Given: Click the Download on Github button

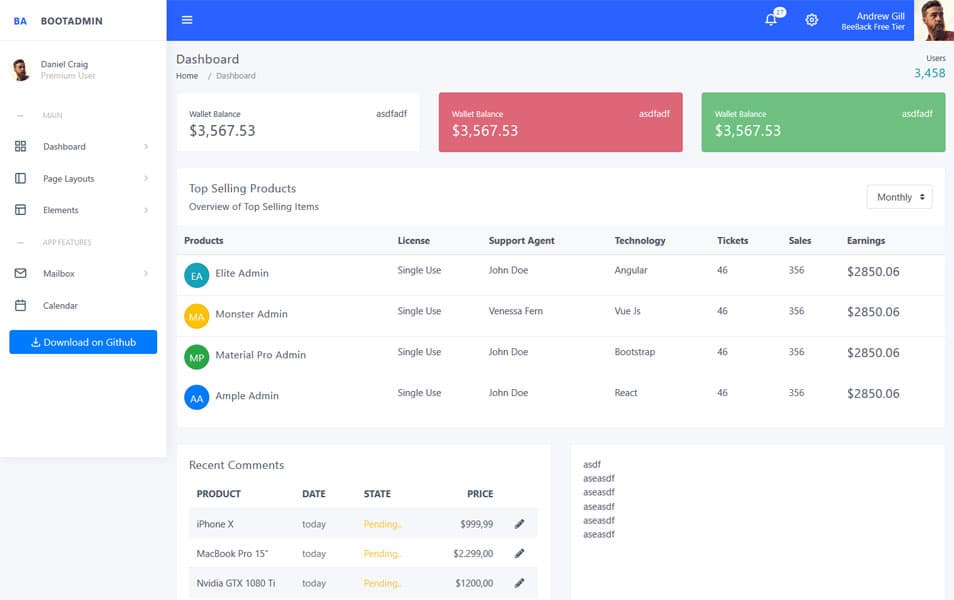Looking at the screenshot, I should pos(83,341).
